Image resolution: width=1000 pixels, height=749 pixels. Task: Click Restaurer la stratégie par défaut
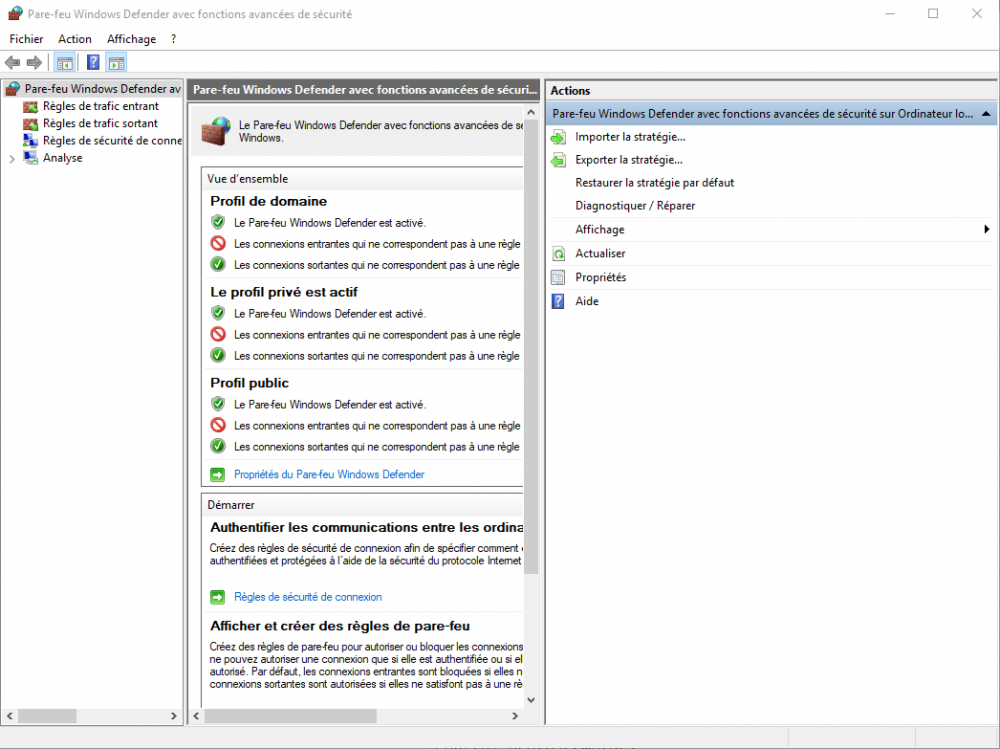(654, 183)
